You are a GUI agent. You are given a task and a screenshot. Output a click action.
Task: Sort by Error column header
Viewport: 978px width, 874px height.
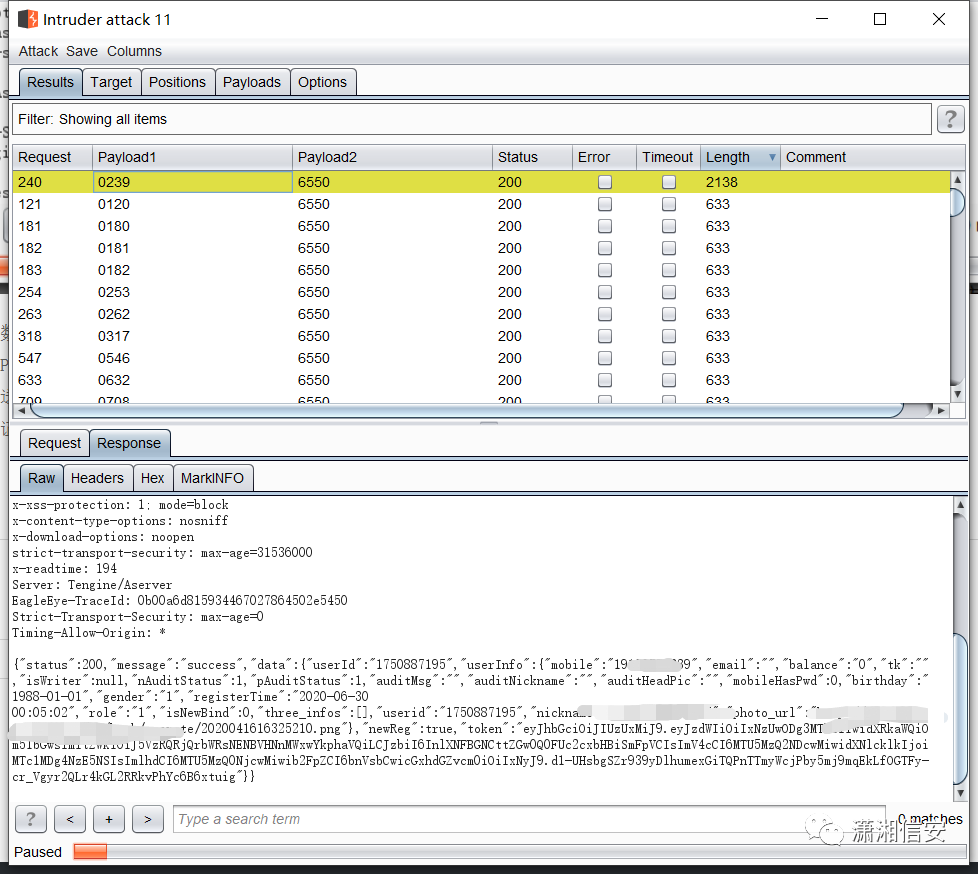tap(604, 157)
